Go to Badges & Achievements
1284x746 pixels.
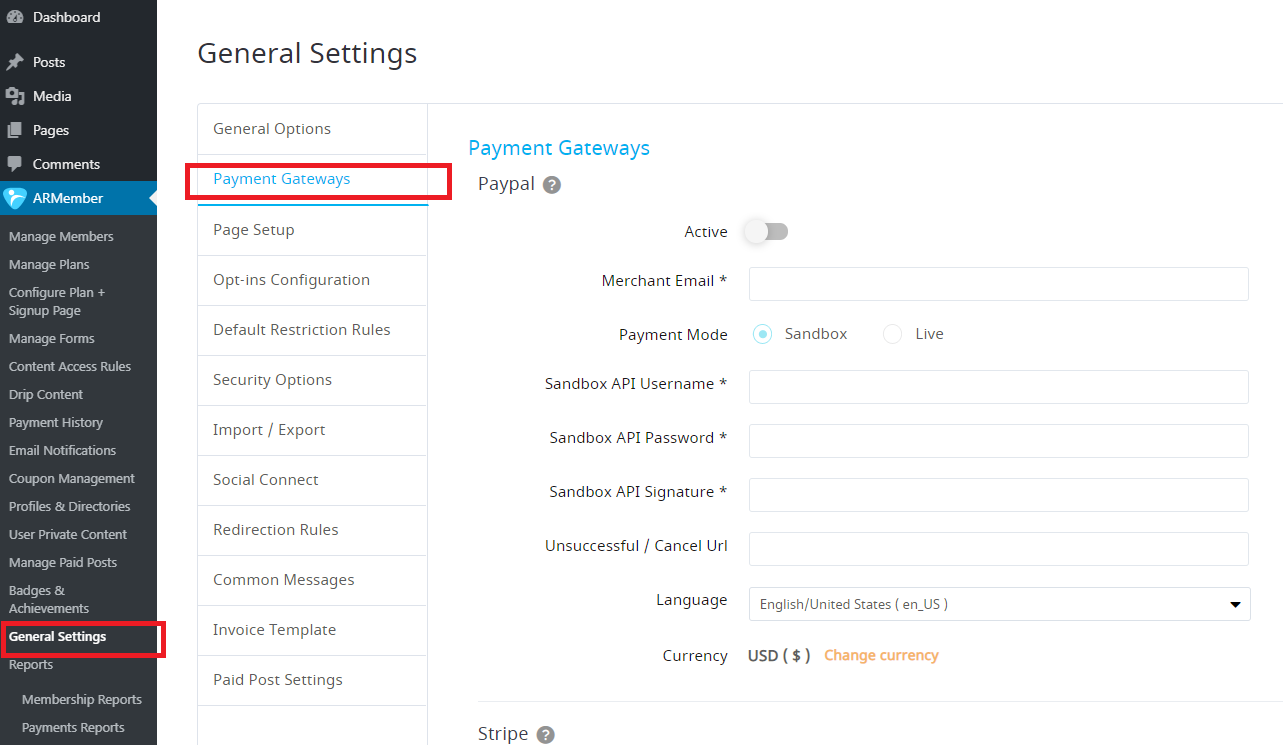click(x=49, y=600)
